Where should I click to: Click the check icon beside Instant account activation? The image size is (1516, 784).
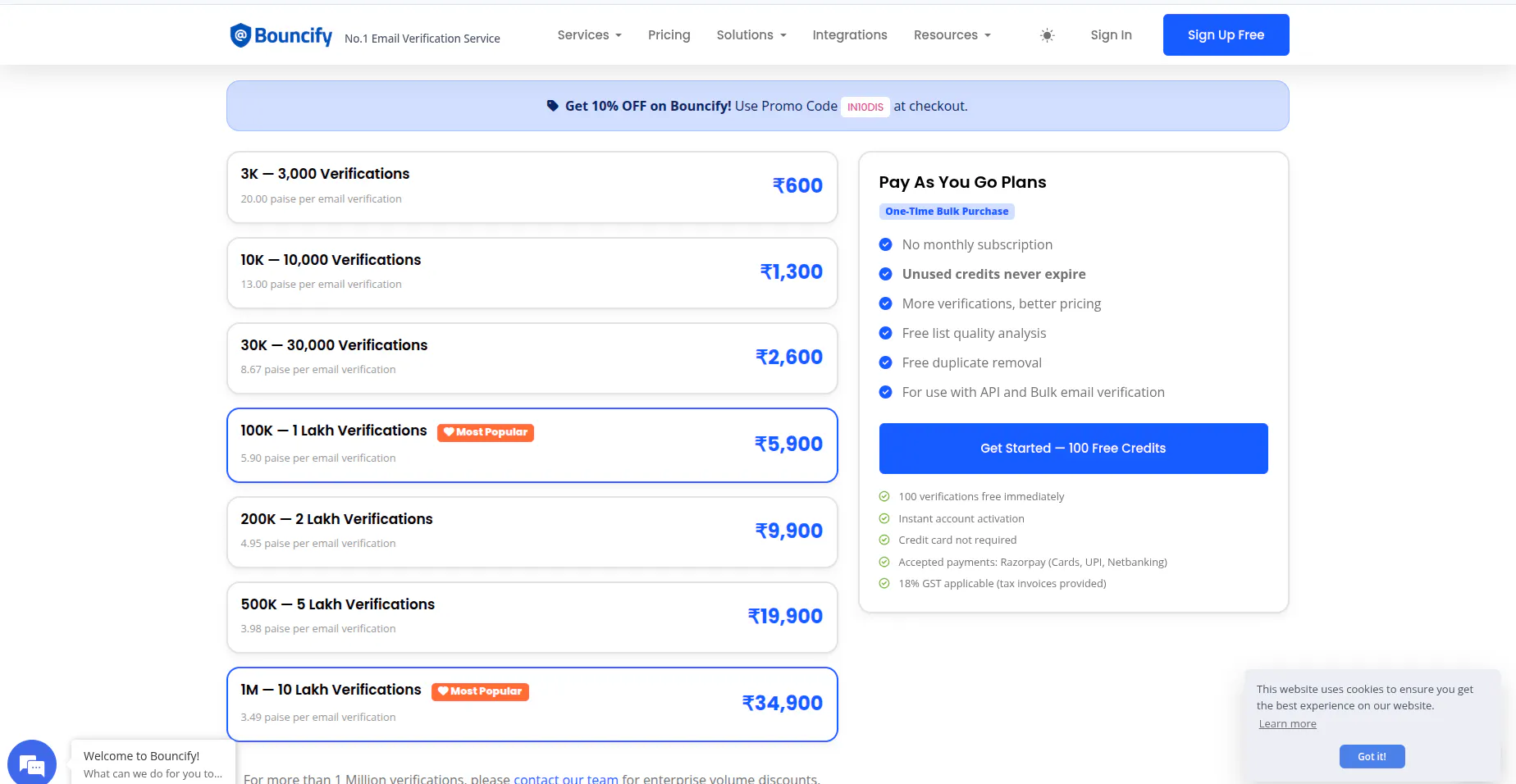(884, 518)
